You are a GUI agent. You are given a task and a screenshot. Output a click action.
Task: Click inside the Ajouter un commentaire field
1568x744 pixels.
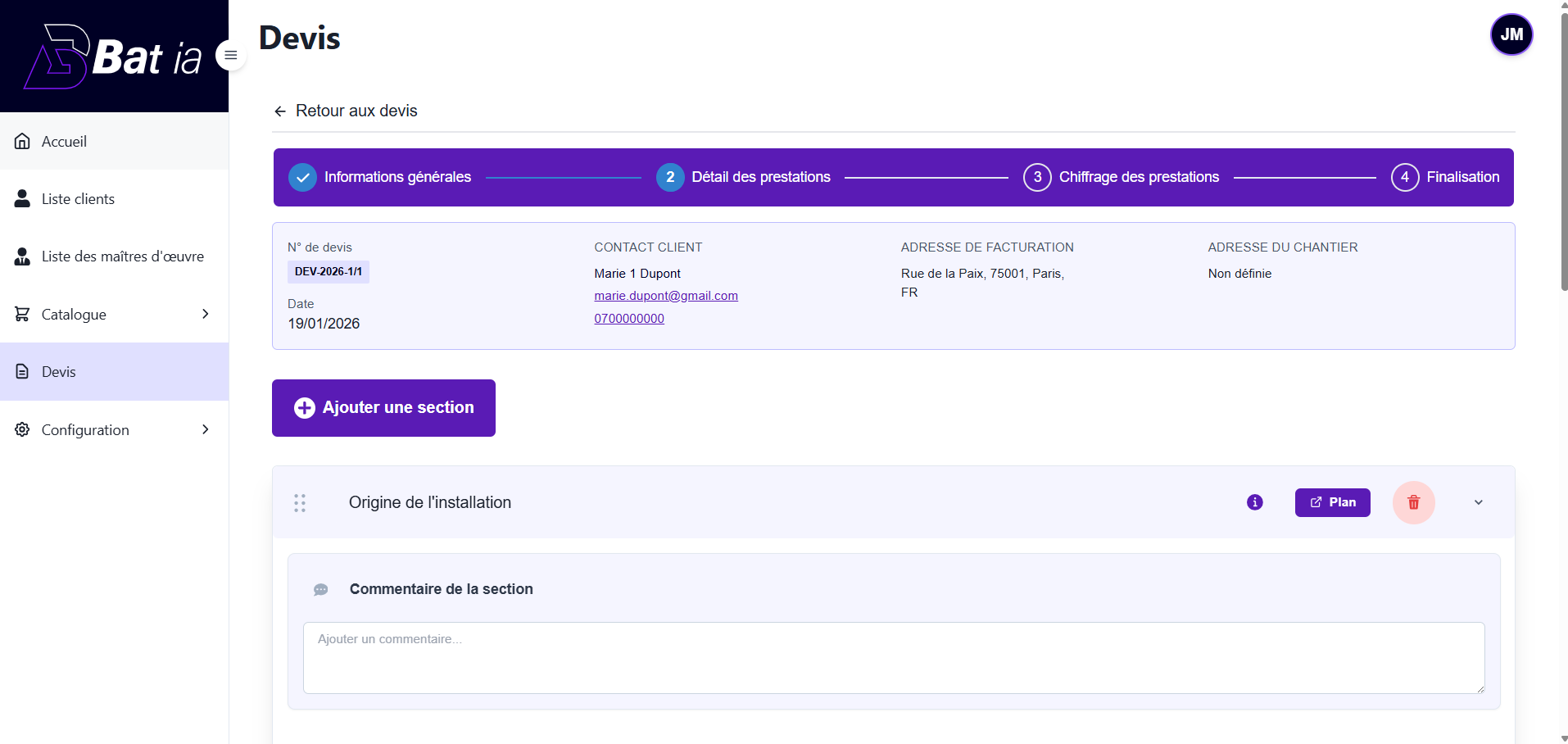click(x=892, y=657)
